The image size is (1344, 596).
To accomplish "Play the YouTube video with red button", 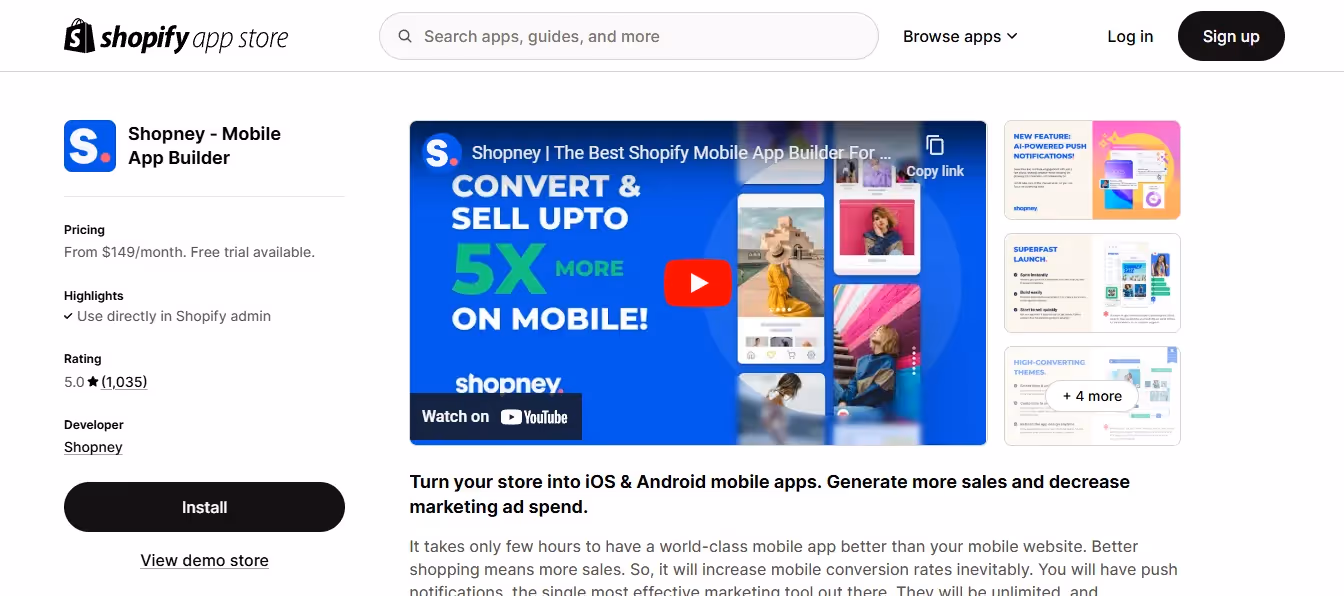I will [698, 283].
